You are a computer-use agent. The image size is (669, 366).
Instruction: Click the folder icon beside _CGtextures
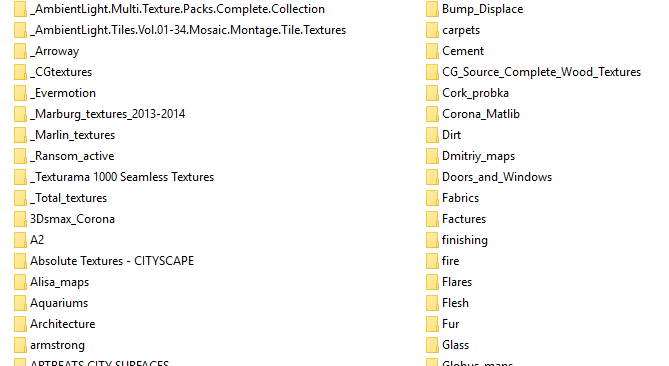pyautogui.click(x=20, y=72)
